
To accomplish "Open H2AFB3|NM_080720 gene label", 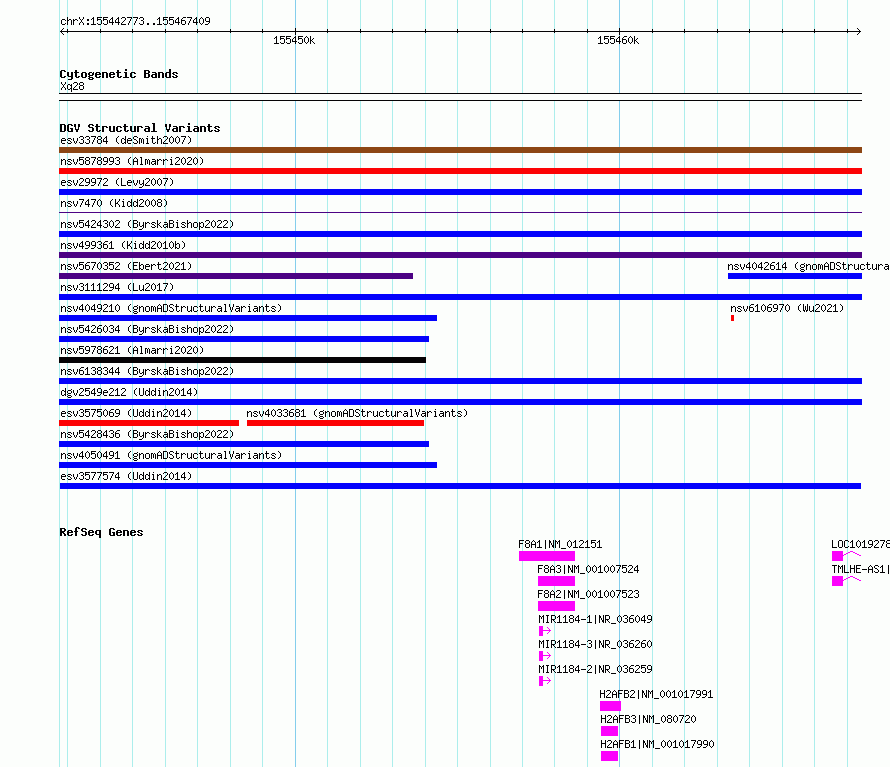I will pyautogui.click(x=648, y=719).
